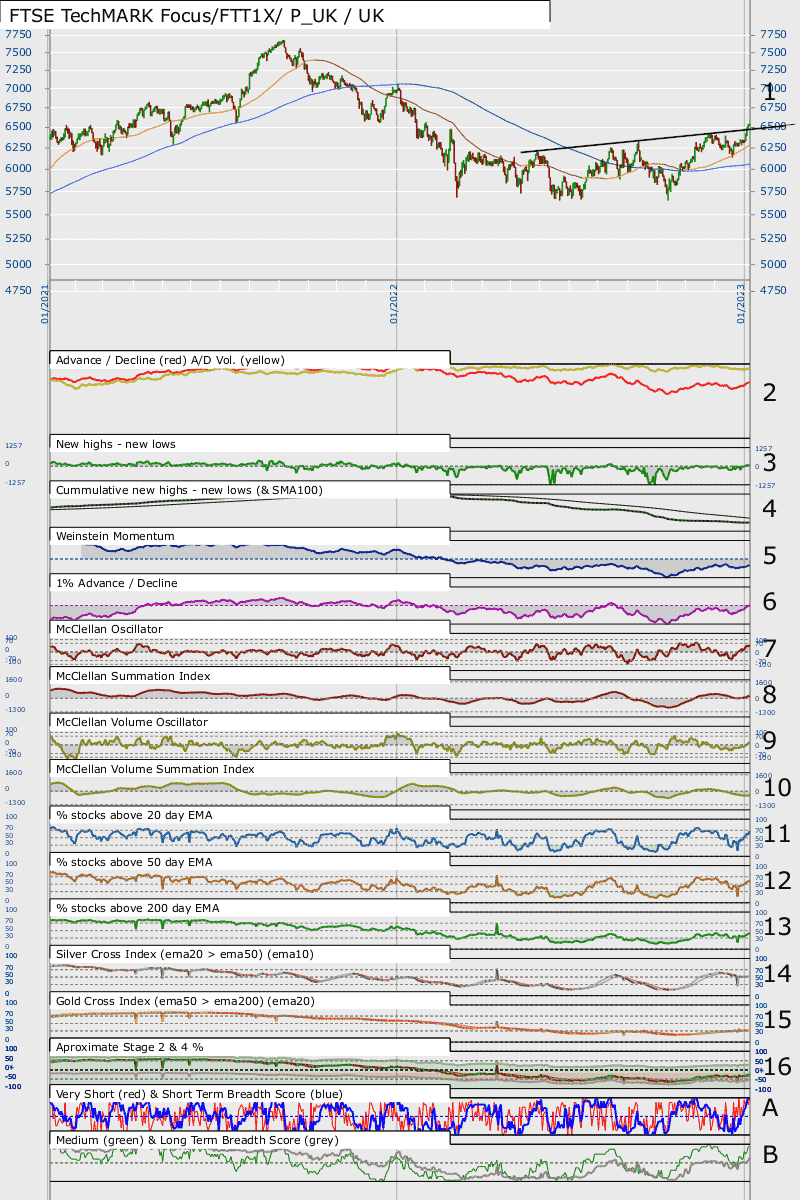Click the 1257 scale value left of the New highs panel
Image resolution: width=800 pixels, height=1200 pixels.
(x=13, y=447)
